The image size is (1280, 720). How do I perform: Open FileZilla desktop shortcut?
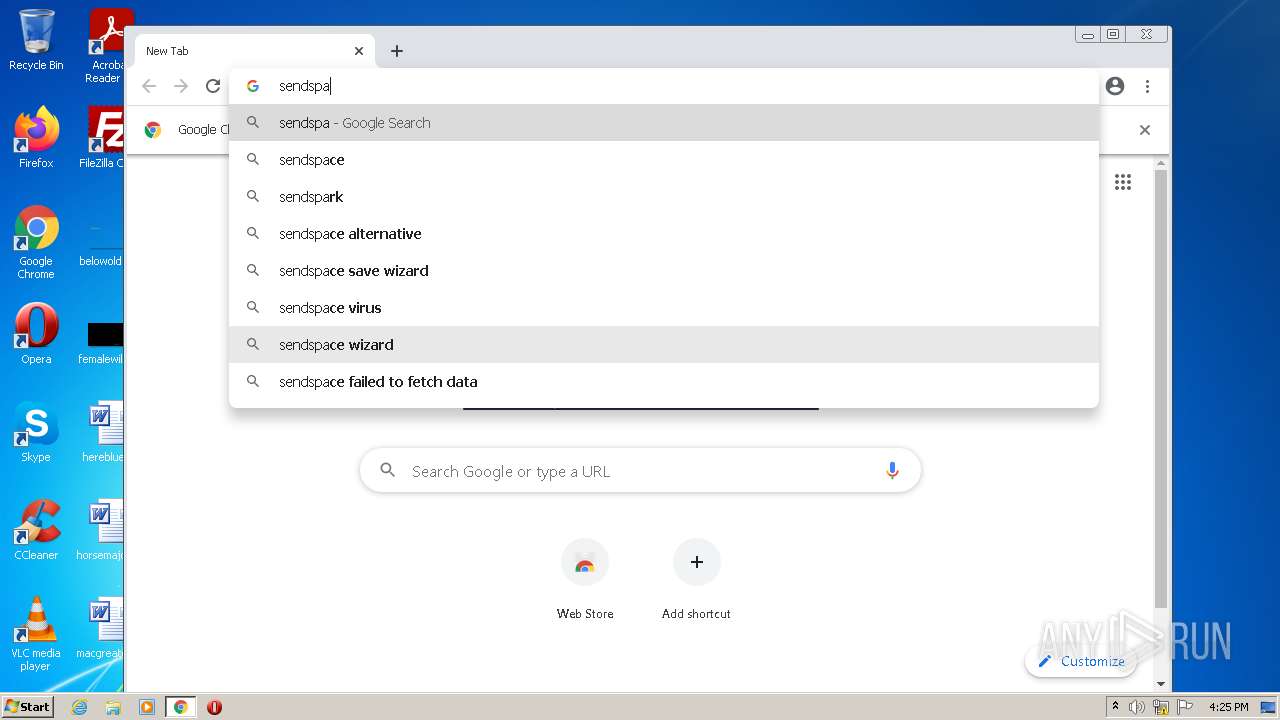pyautogui.click(x=102, y=137)
